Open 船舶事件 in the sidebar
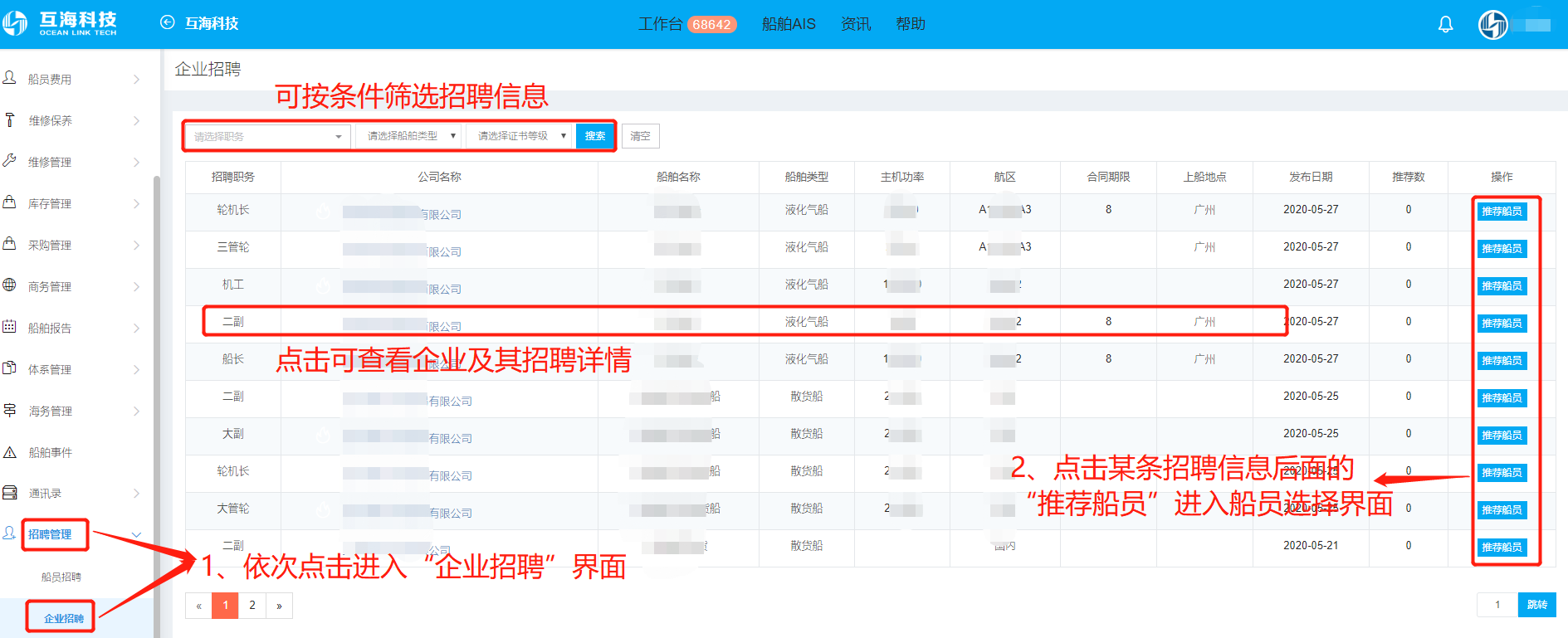This screenshot has height=638, width=1568. [50, 452]
